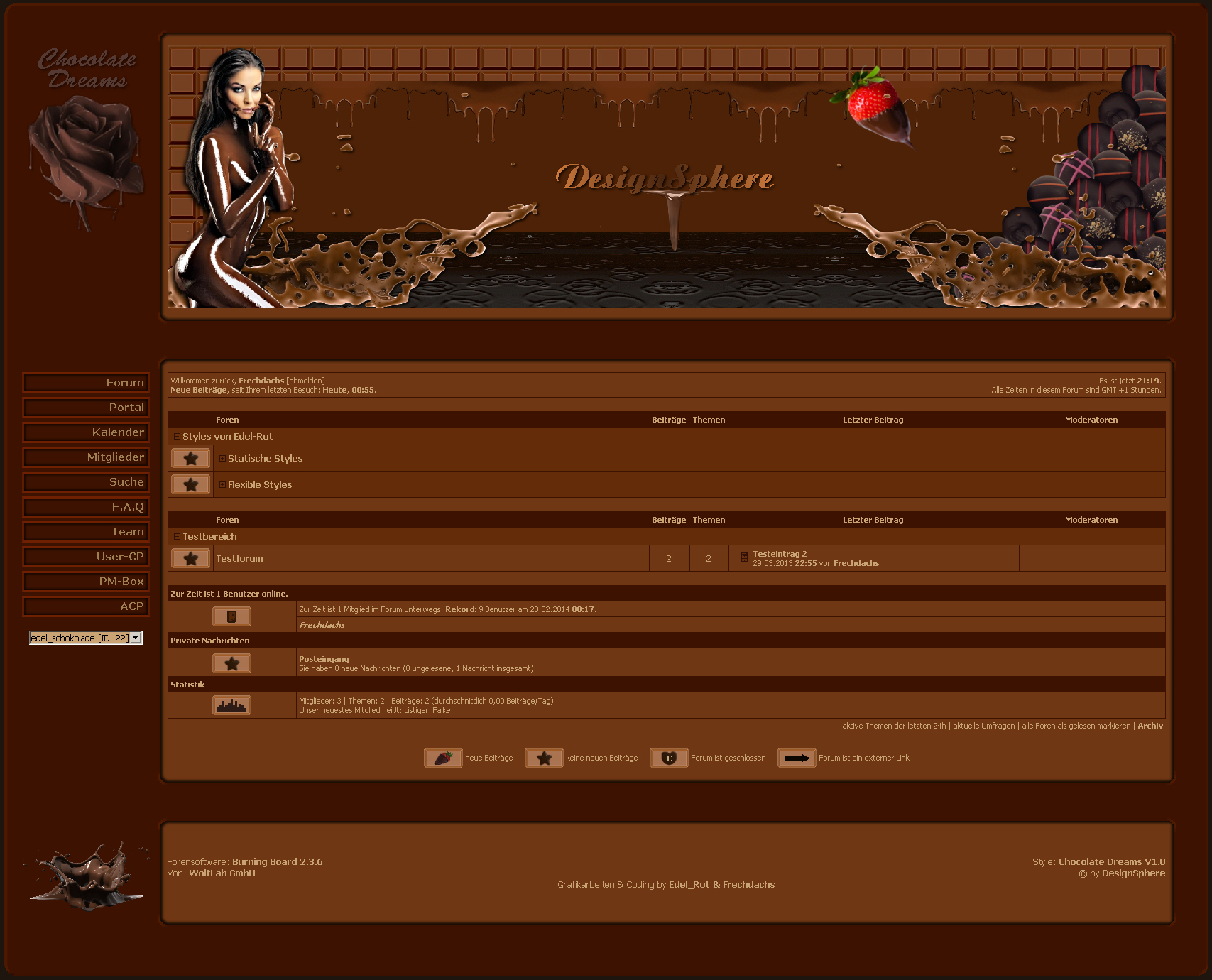The width and height of the screenshot is (1212, 980).
Task: Click the 'Forum ist geschlossen' legend icon
Action: tap(669, 758)
